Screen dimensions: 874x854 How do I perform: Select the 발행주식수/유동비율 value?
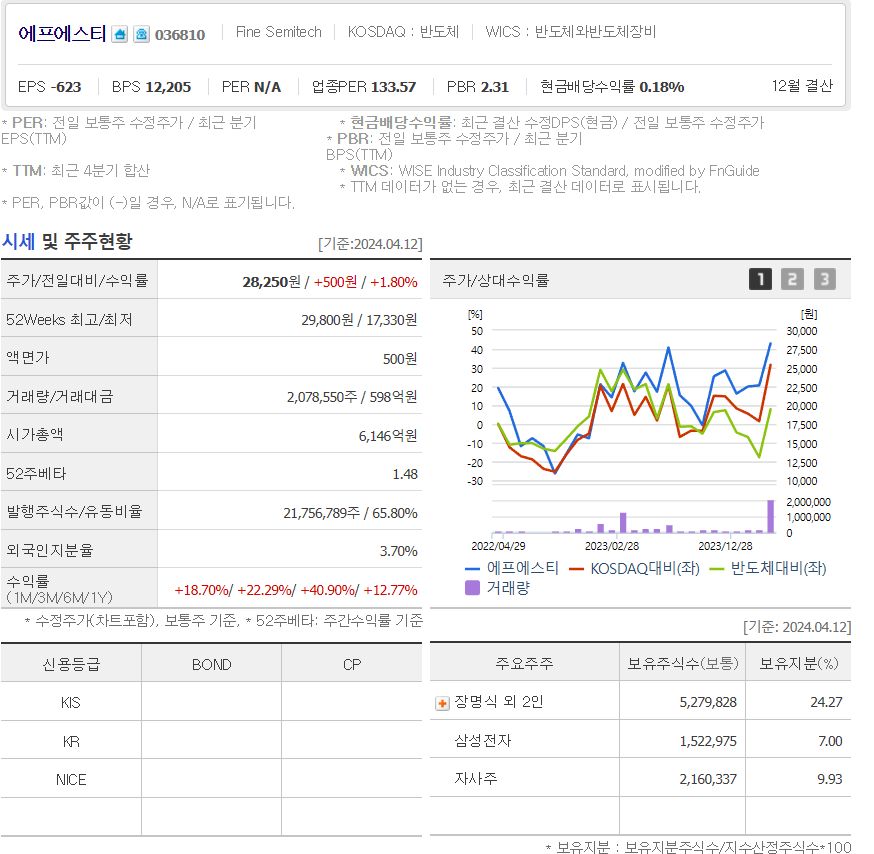(x=350, y=513)
